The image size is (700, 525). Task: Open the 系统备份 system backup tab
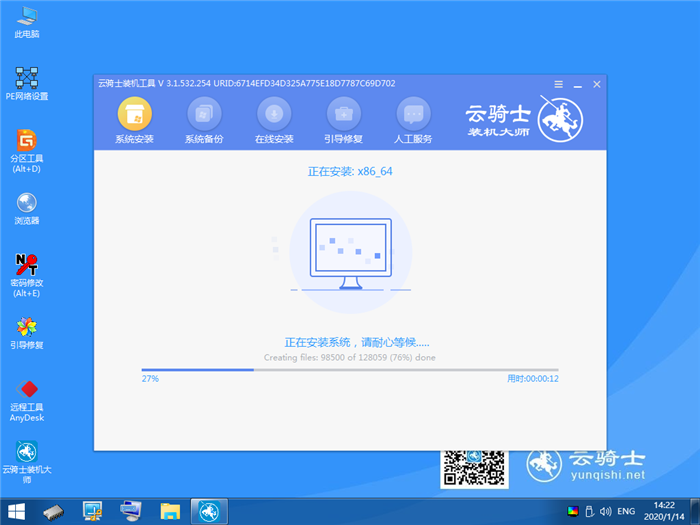(x=204, y=120)
